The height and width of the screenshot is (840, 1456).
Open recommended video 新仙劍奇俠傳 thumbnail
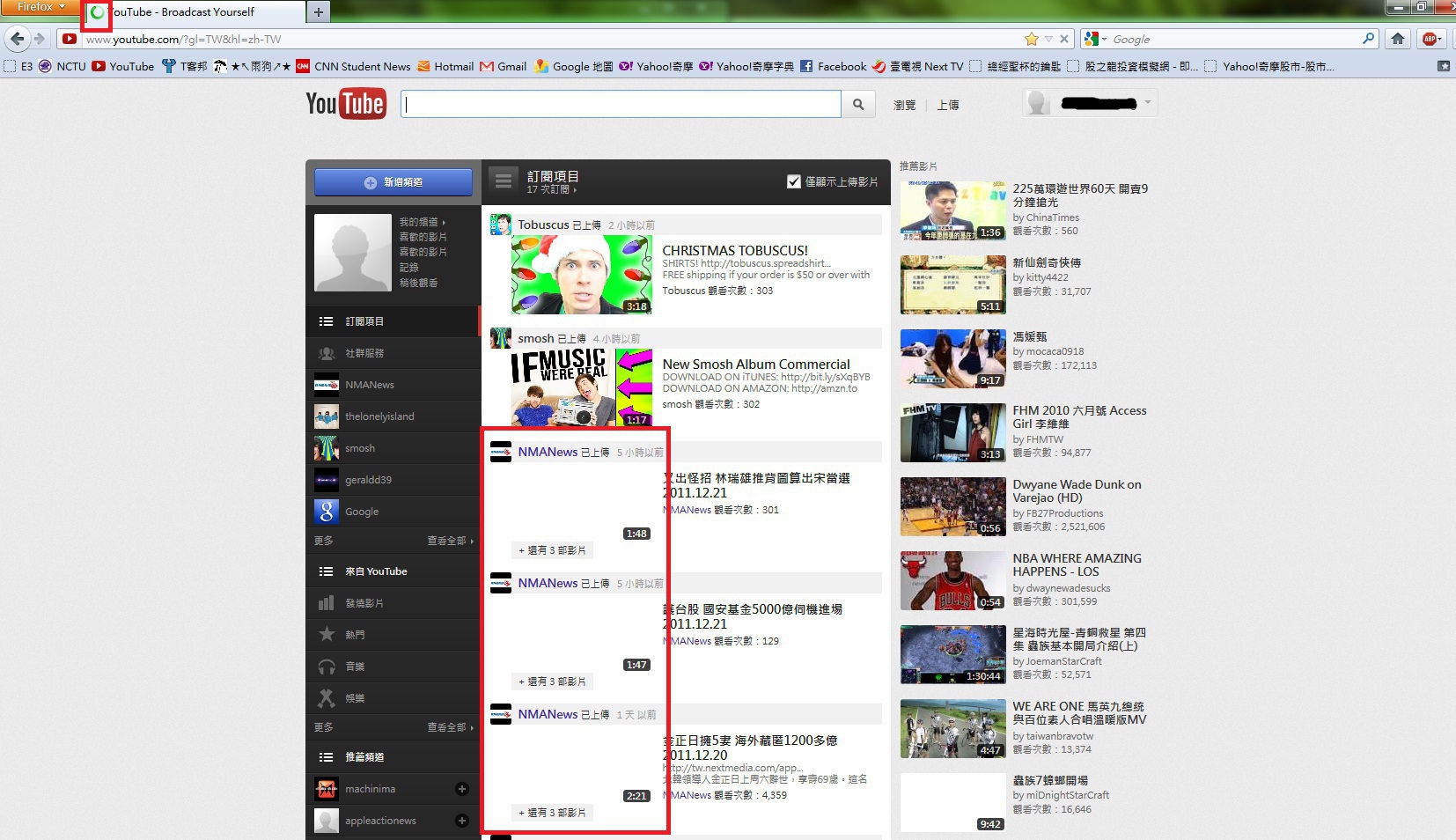point(953,285)
